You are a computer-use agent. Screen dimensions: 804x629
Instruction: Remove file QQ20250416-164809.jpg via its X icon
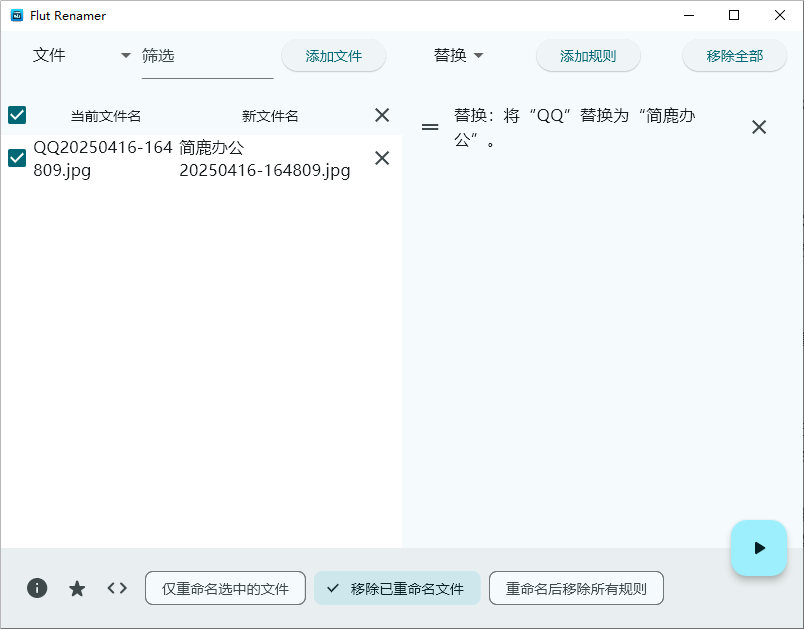point(382,158)
